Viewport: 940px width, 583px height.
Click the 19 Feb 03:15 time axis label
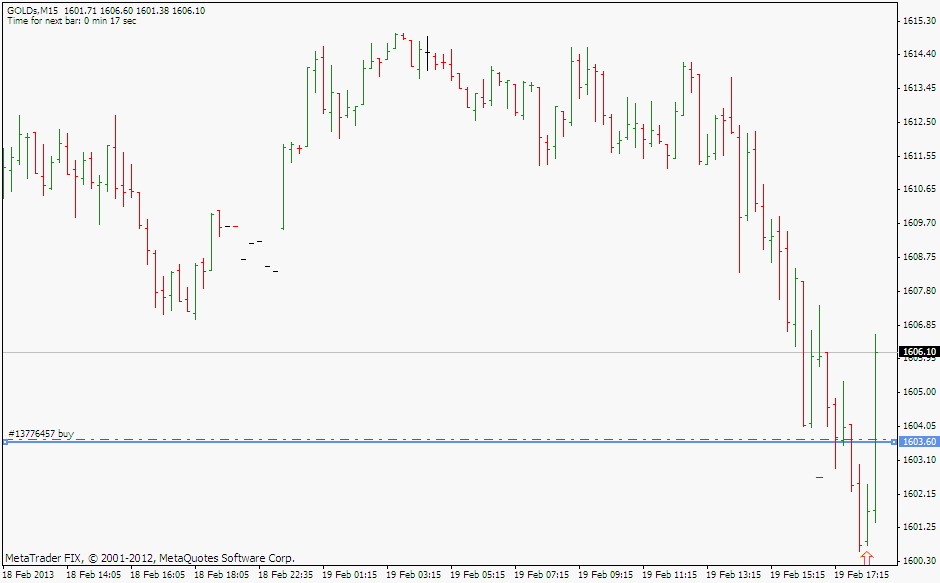click(413, 575)
